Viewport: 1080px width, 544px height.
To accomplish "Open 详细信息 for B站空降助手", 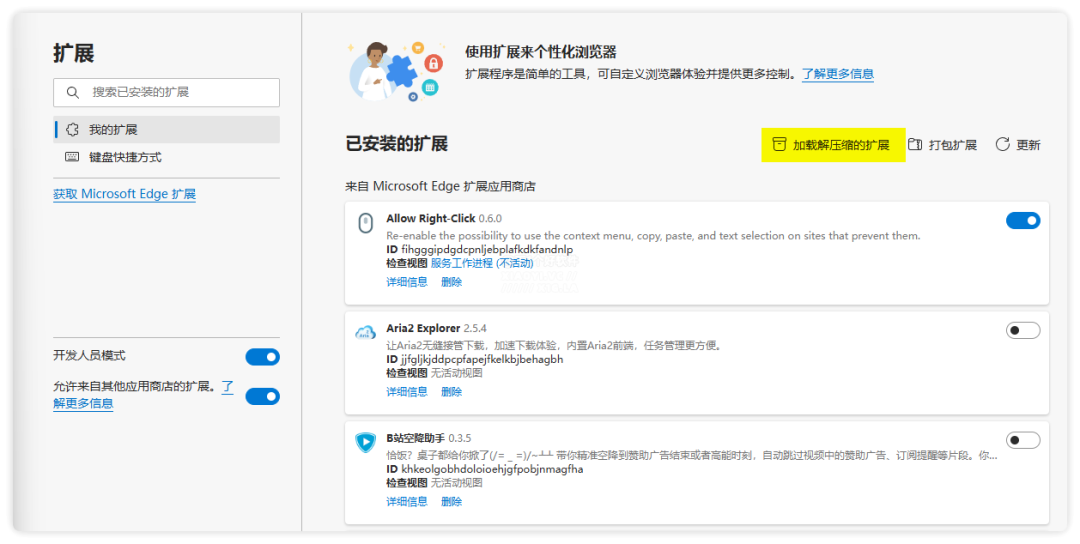I will tap(406, 501).
